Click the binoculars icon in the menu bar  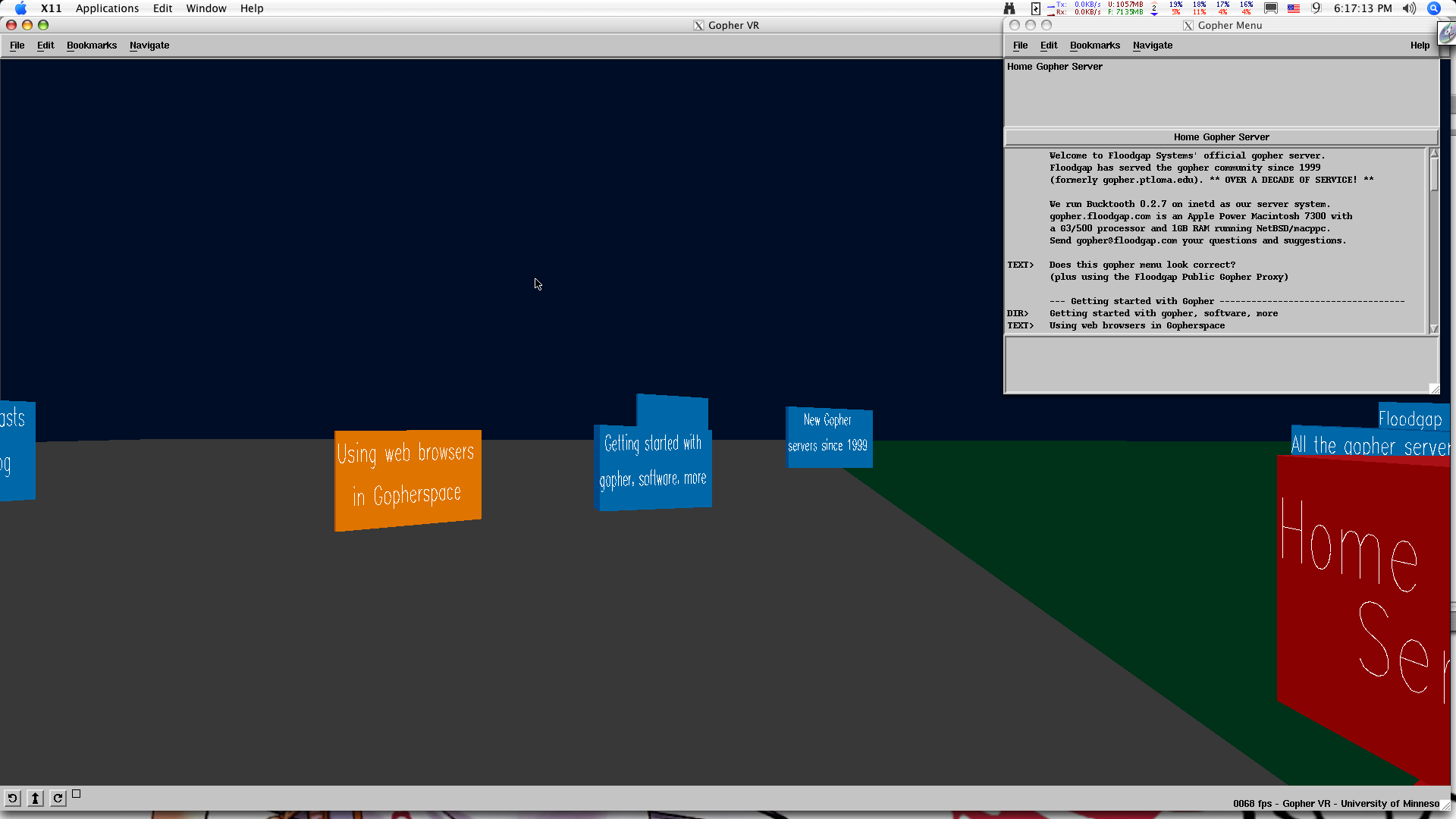1009,8
